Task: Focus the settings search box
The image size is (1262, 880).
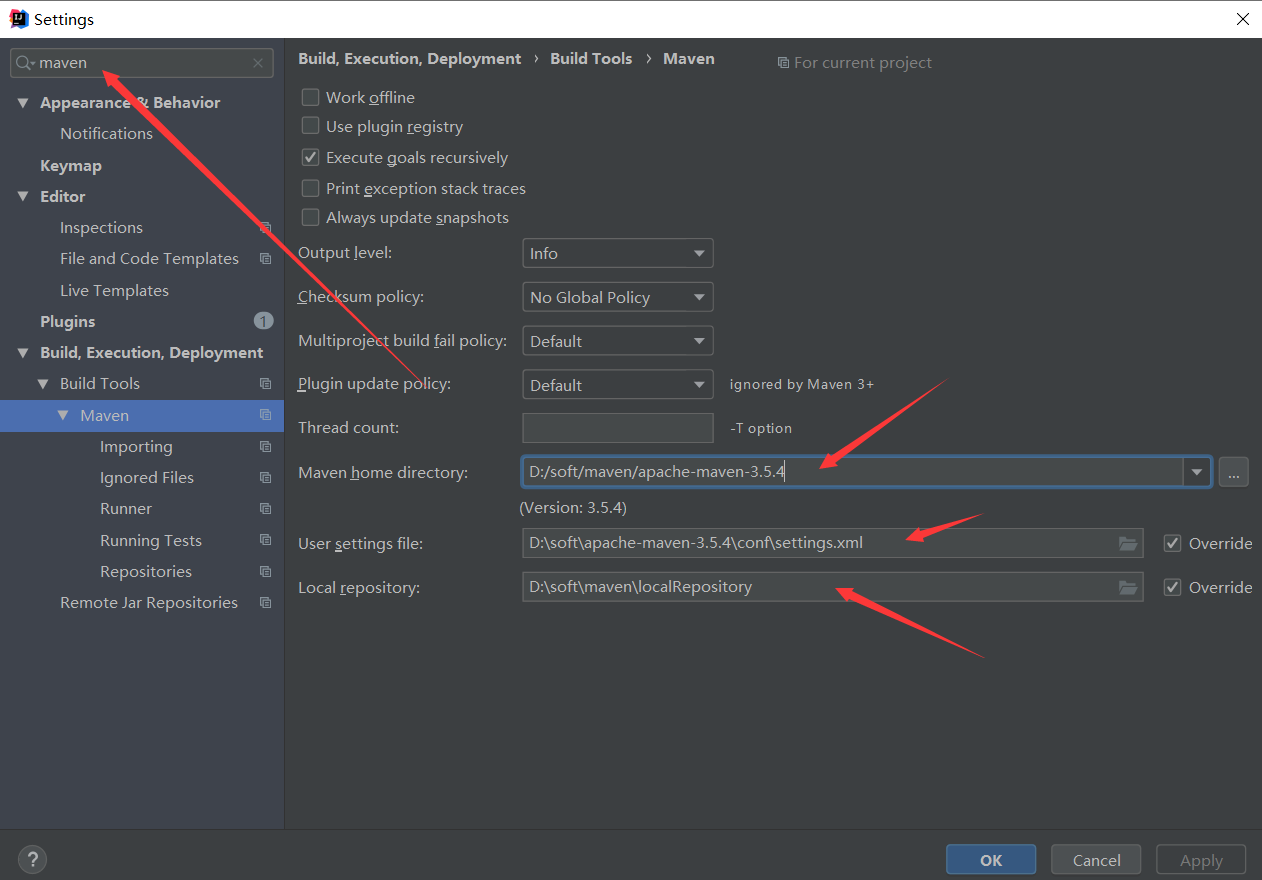Action: pyautogui.click(x=141, y=63)
